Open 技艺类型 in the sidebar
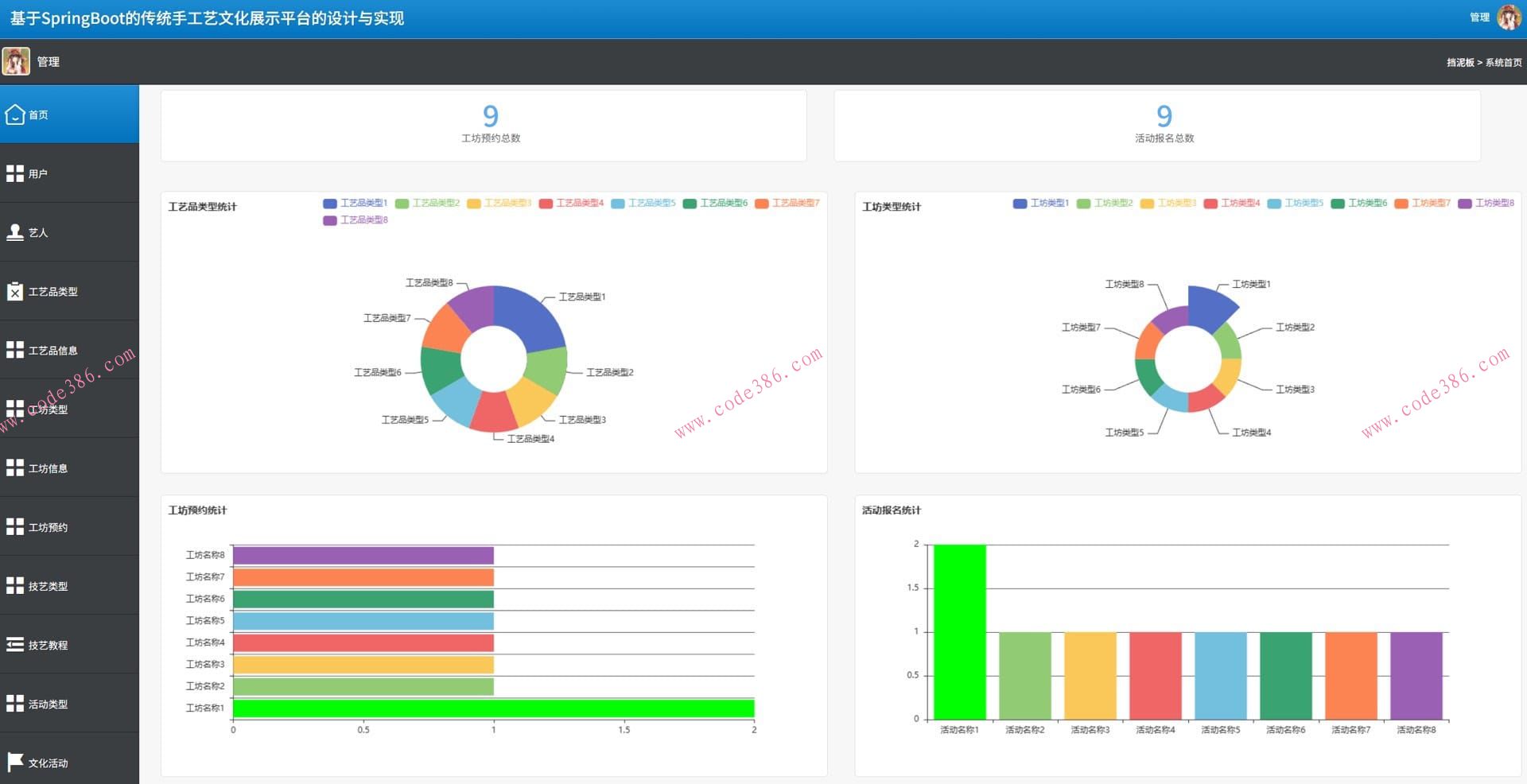 [x=69, y=585]
